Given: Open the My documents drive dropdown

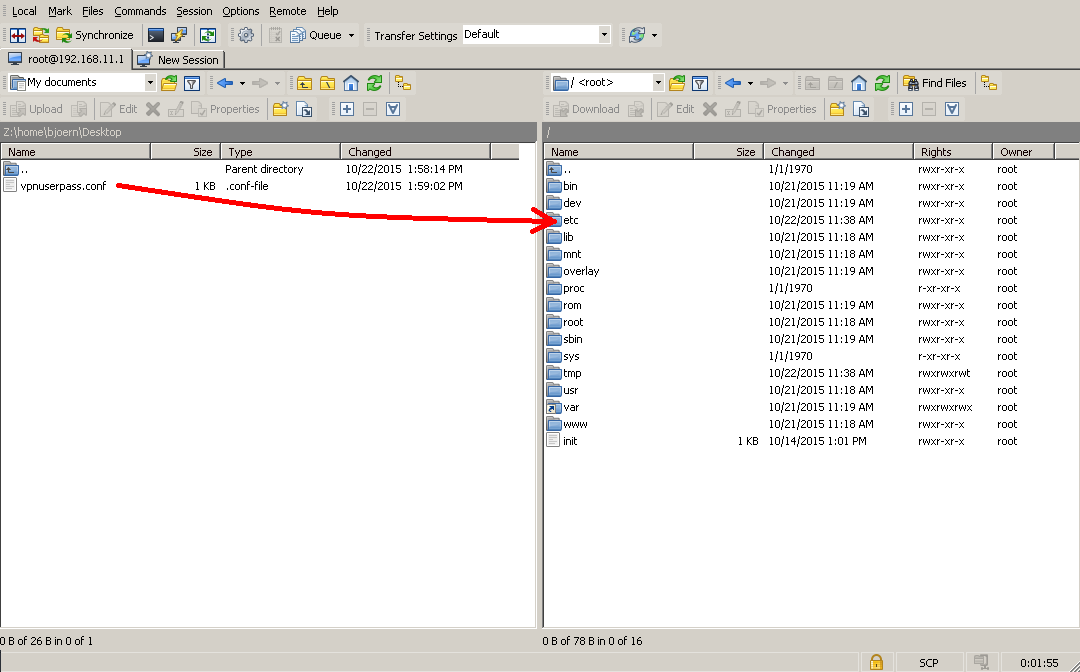Looking at the screenshot, I should pyautogui.click(x=150, y=83).
